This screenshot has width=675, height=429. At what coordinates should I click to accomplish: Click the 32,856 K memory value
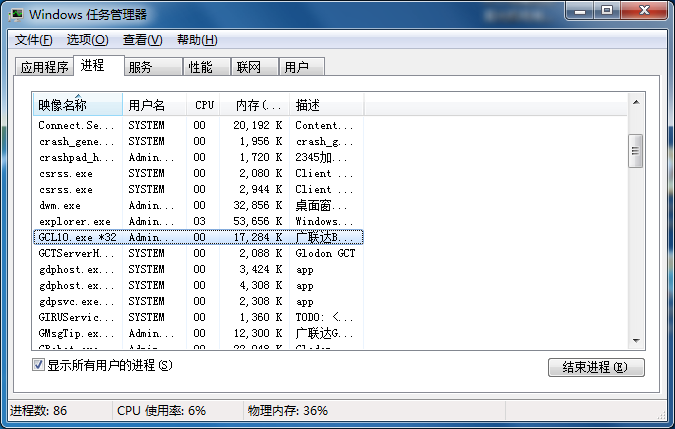click(x=257, y=205)
